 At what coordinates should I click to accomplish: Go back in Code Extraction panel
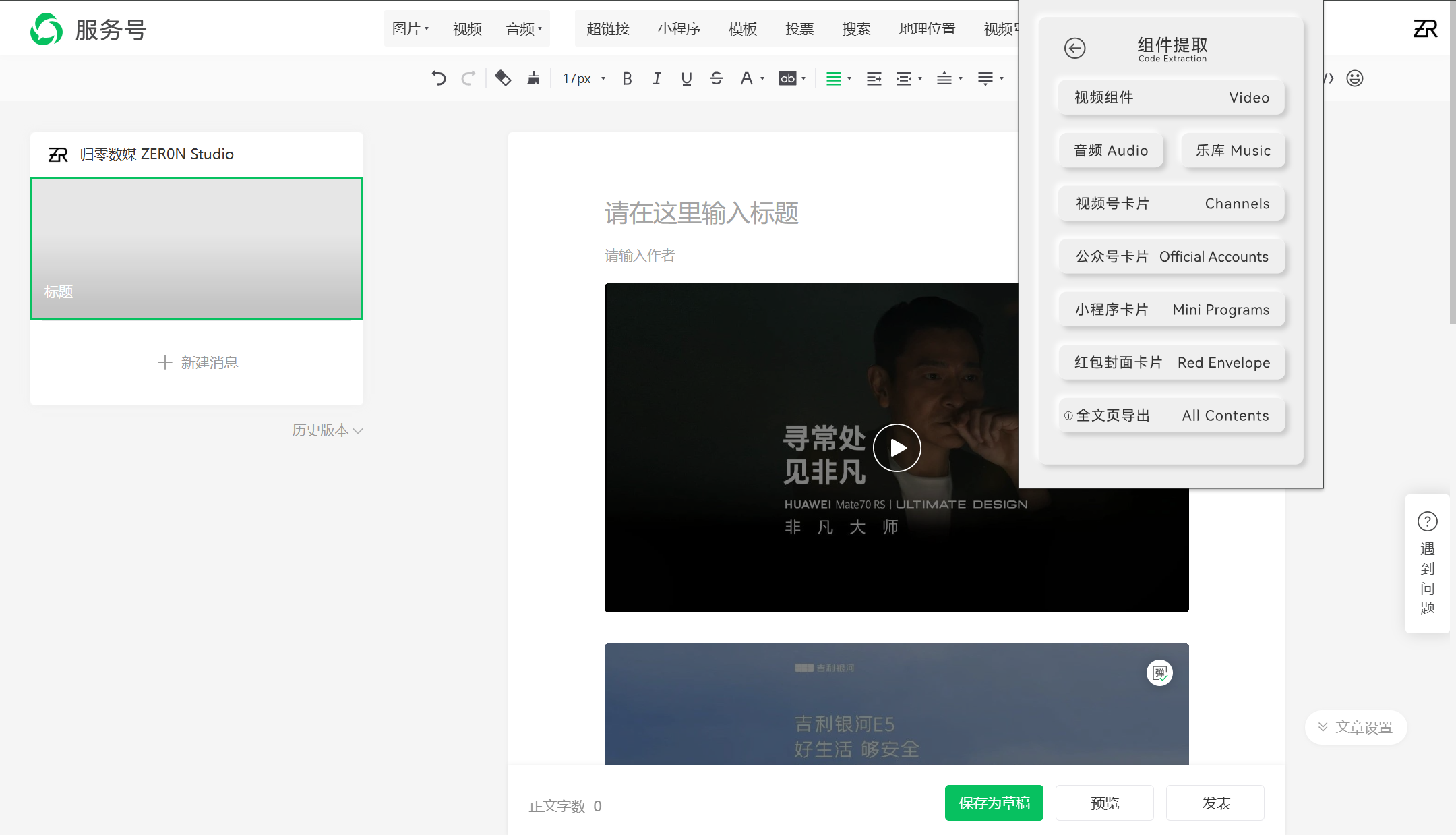[1075, 48]
